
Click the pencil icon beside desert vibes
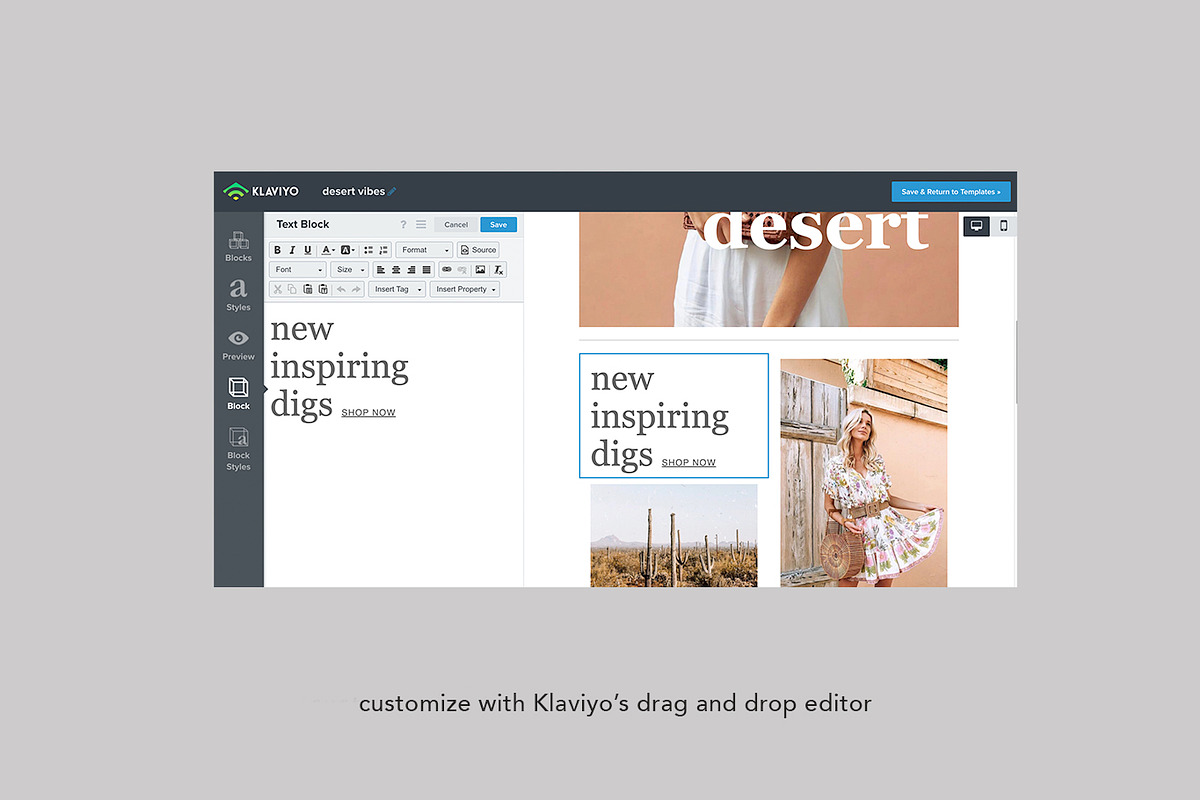pos(392,191)
